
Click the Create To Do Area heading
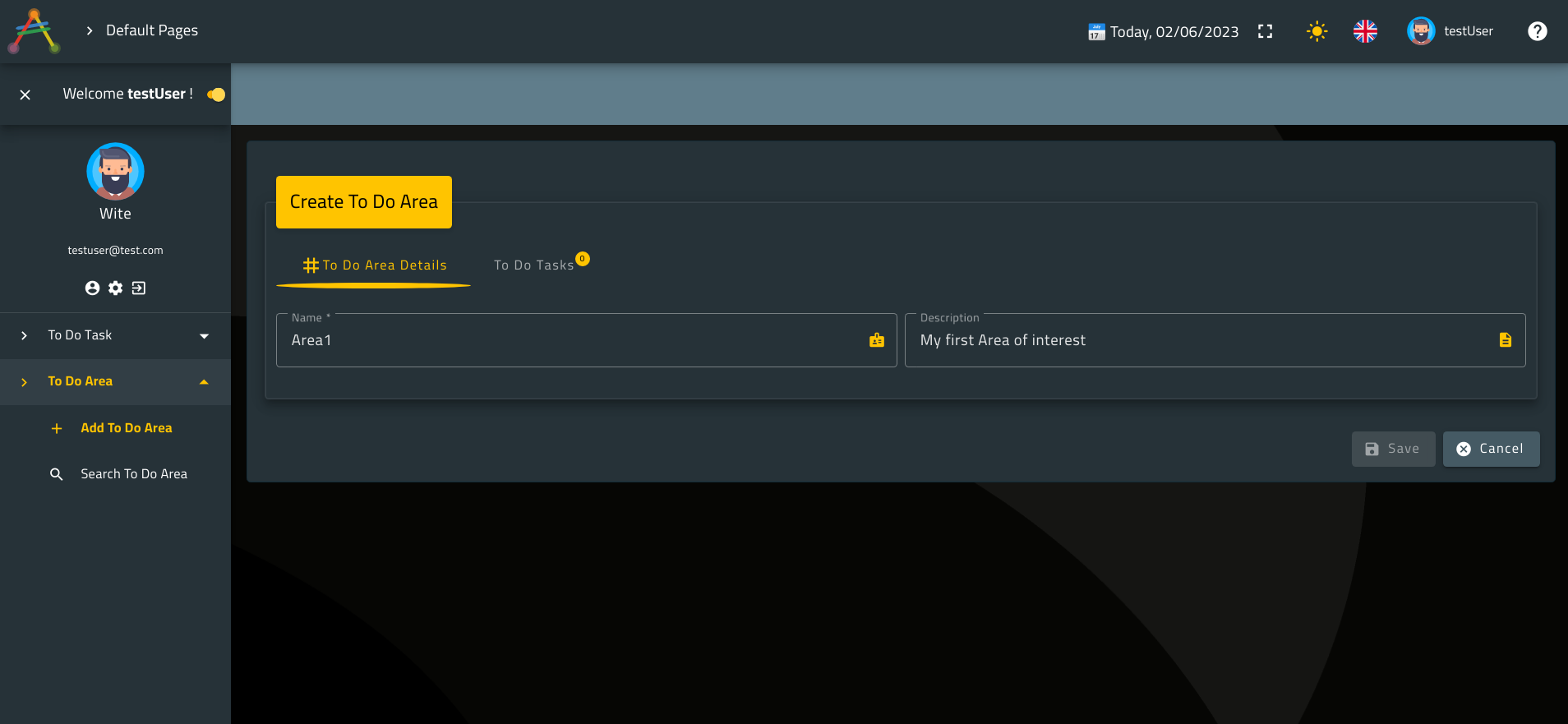[x=364, y=202]
